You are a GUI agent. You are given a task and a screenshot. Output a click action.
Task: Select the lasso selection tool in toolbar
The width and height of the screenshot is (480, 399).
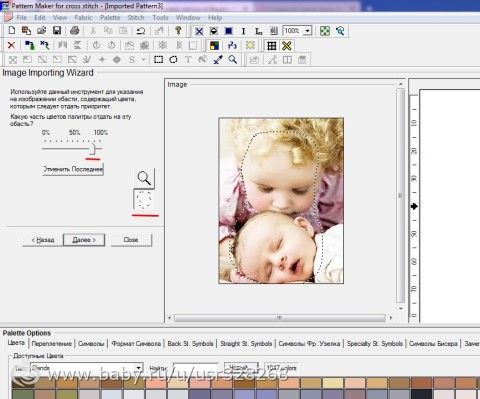173,60
